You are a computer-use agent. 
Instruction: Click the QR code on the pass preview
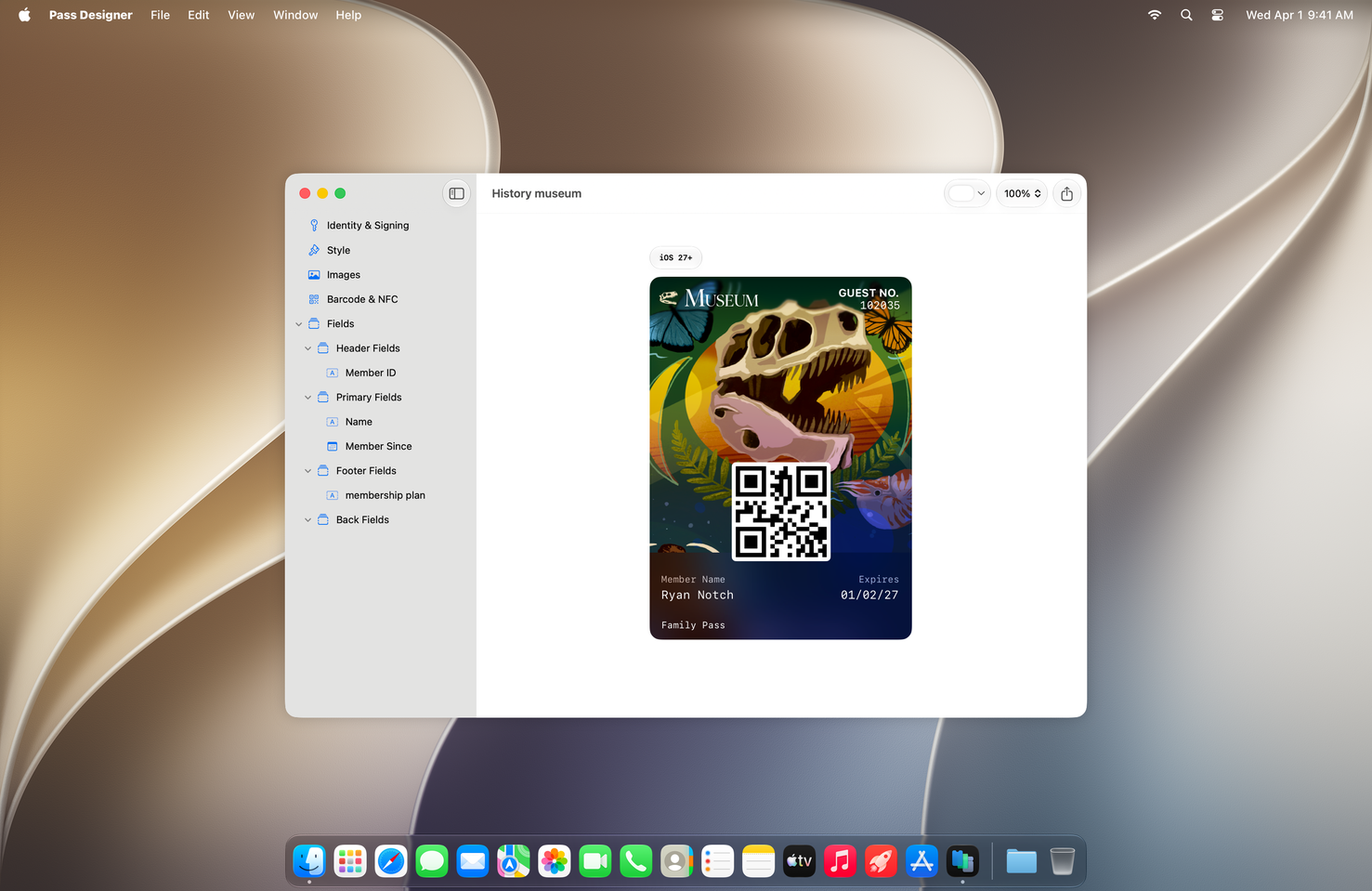781,511
